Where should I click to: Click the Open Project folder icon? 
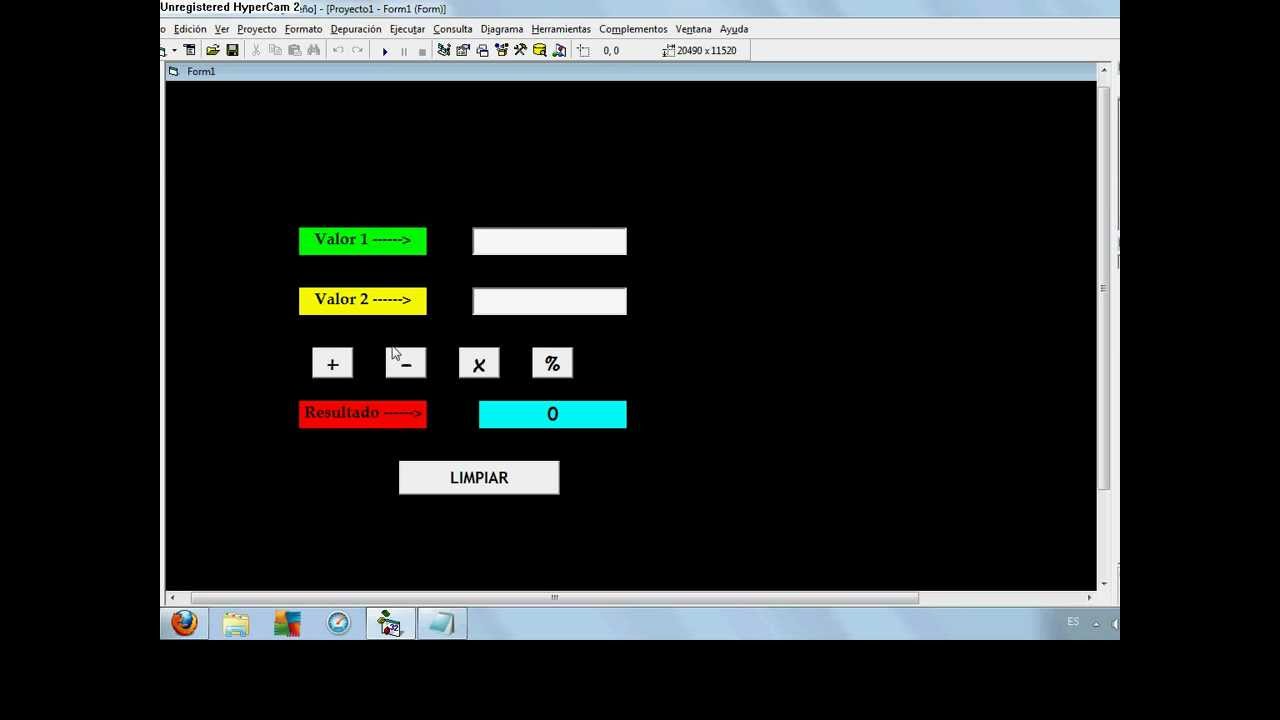point(213,50)
